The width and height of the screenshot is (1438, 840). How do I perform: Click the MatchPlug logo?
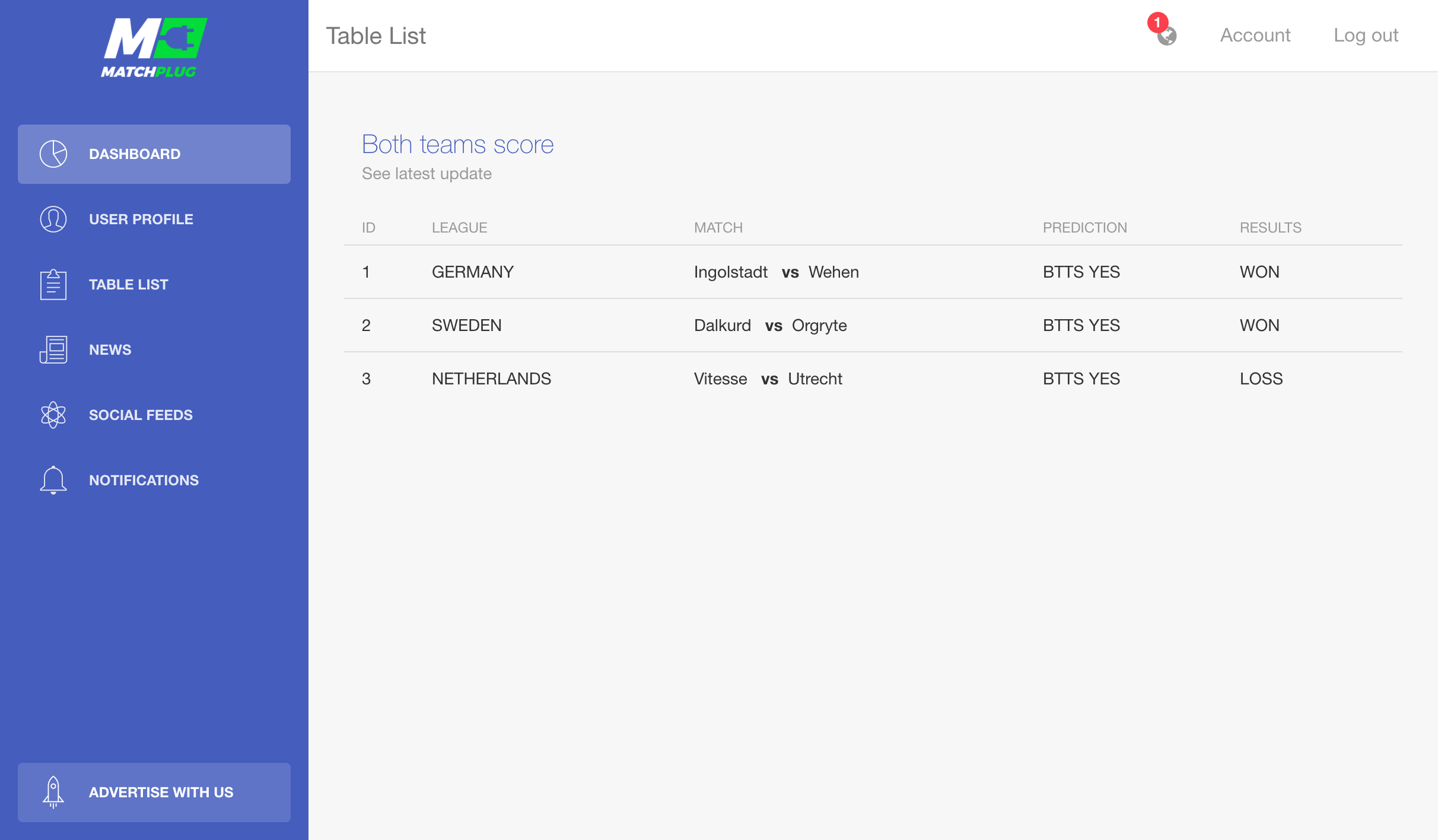[x=154, y=48]
